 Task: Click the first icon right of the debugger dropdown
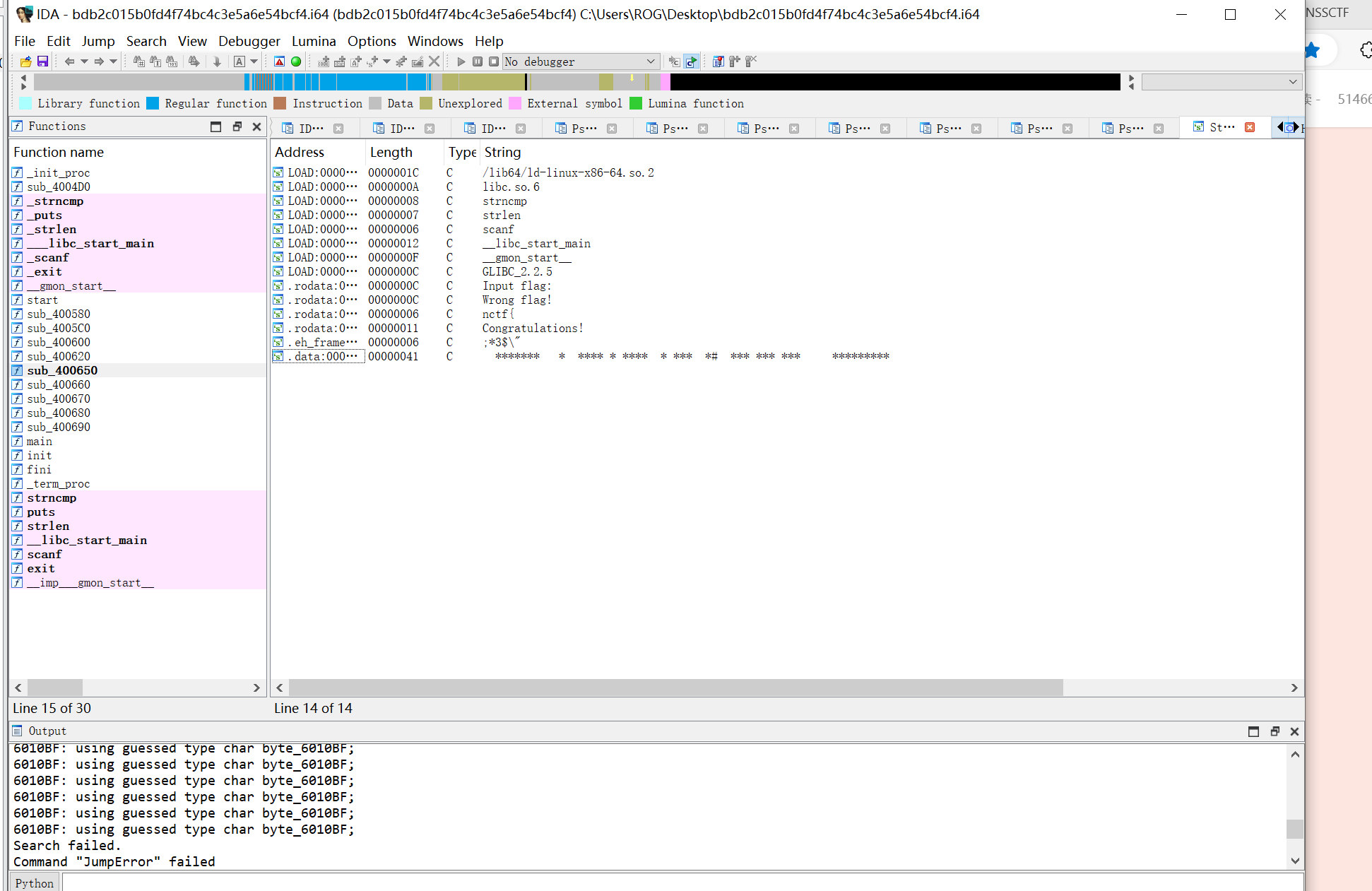click(x=674, y=61)
